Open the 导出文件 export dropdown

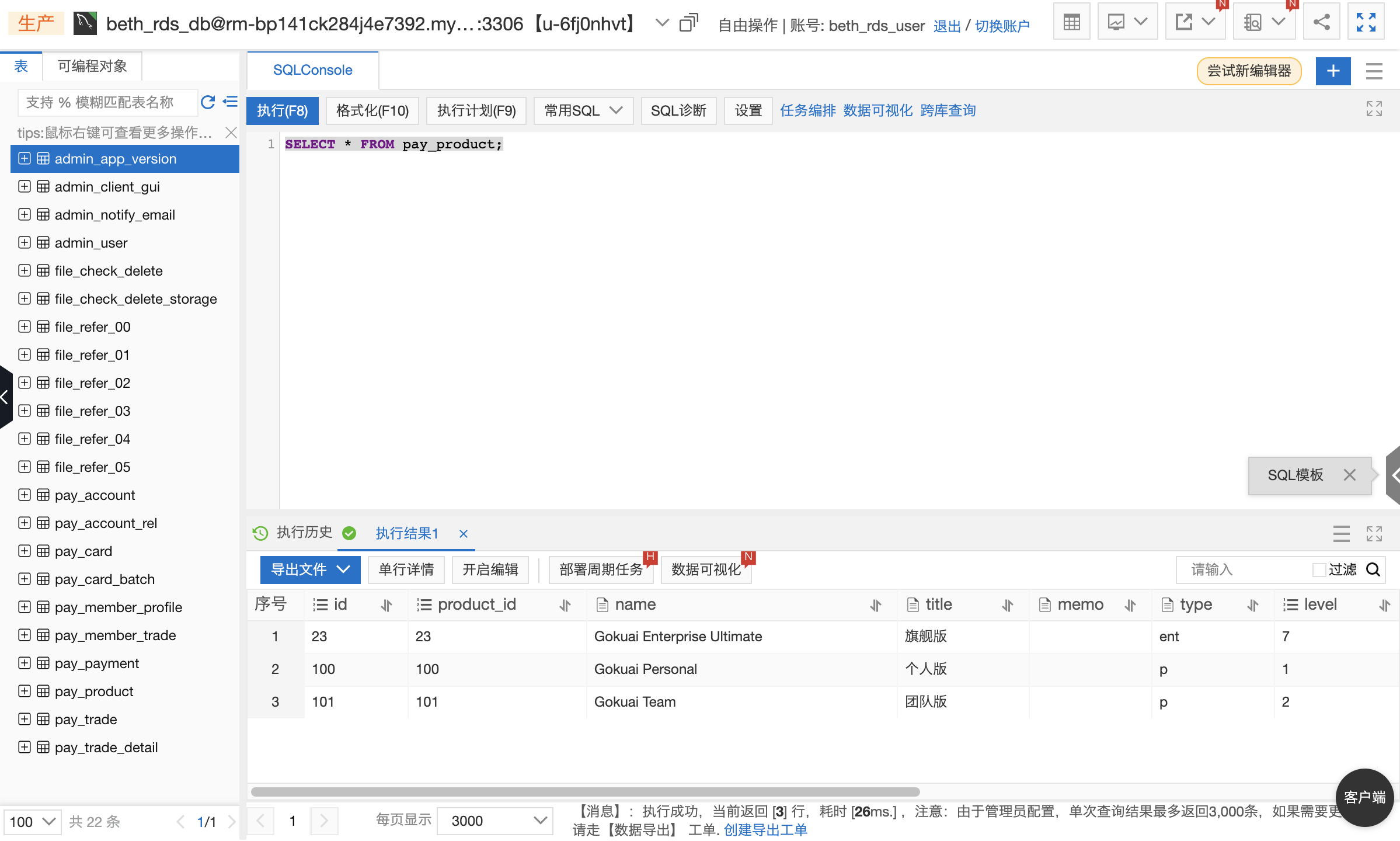[x=310, y=569]
